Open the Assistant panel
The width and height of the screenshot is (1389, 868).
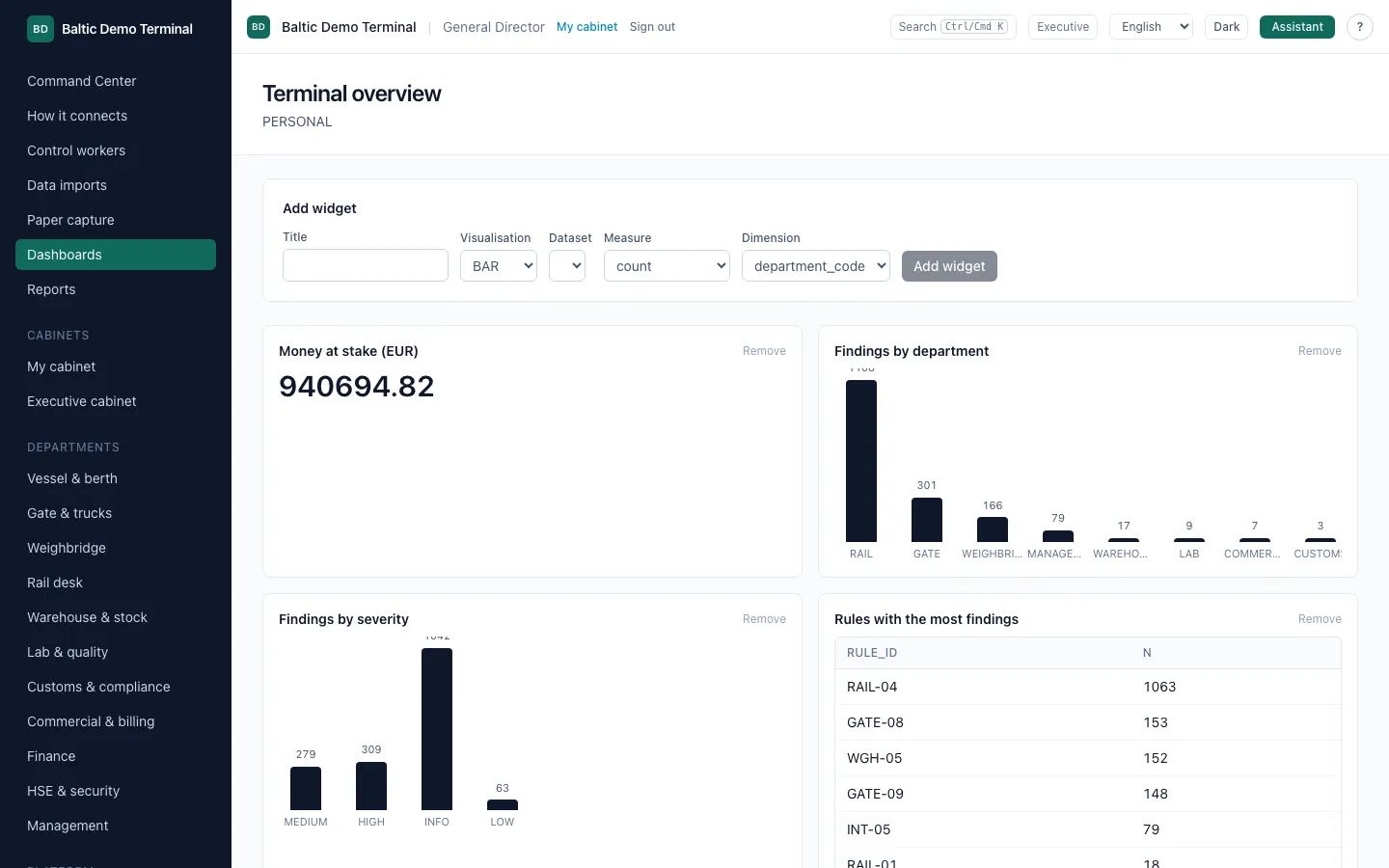coord(1296,27)
